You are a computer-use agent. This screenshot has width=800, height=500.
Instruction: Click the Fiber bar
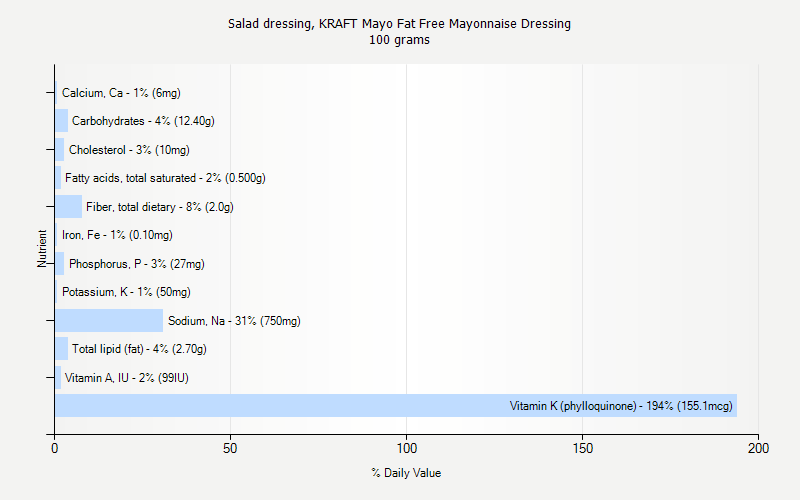pyautogui.click(x=68, y=207)
